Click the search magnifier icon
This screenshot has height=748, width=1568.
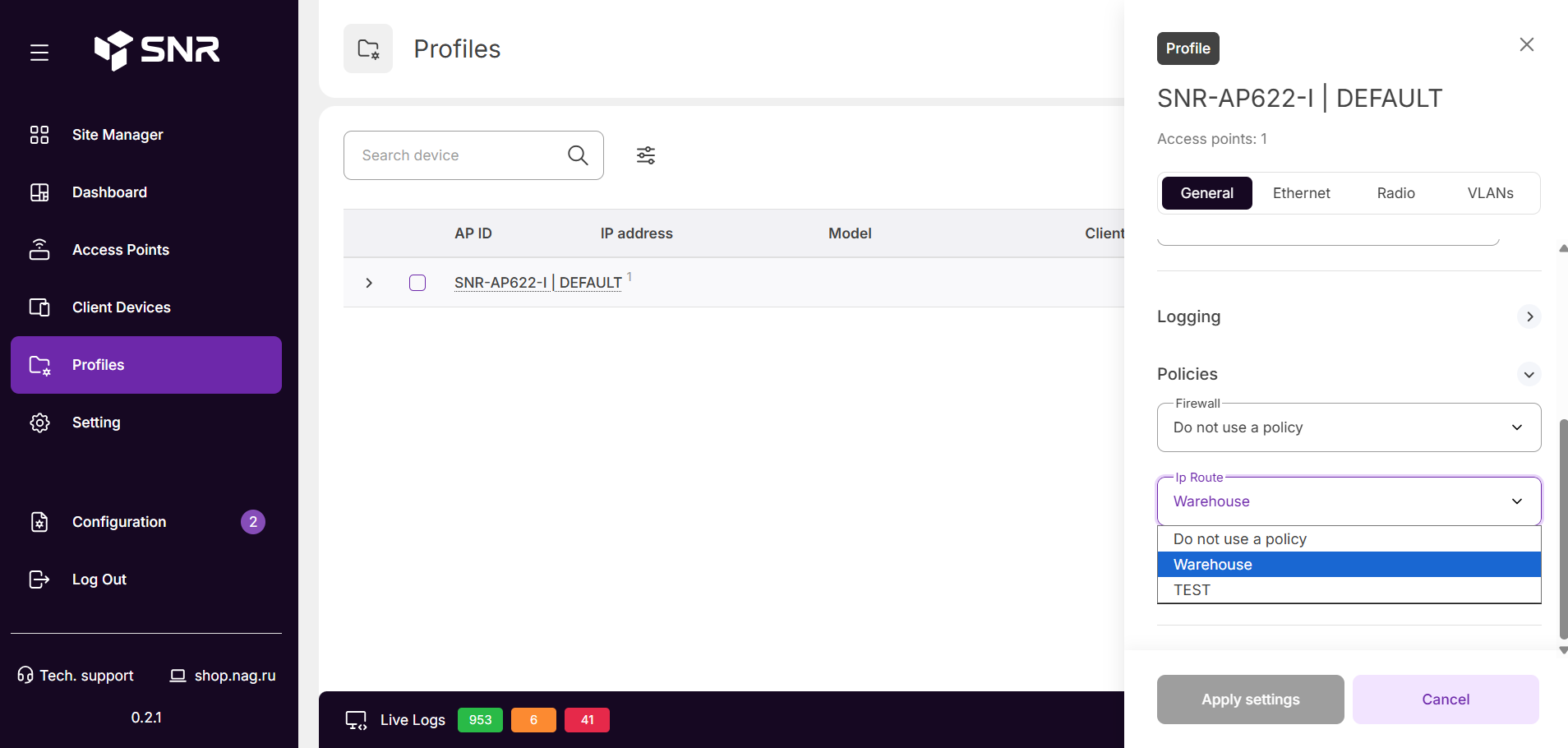578,155
